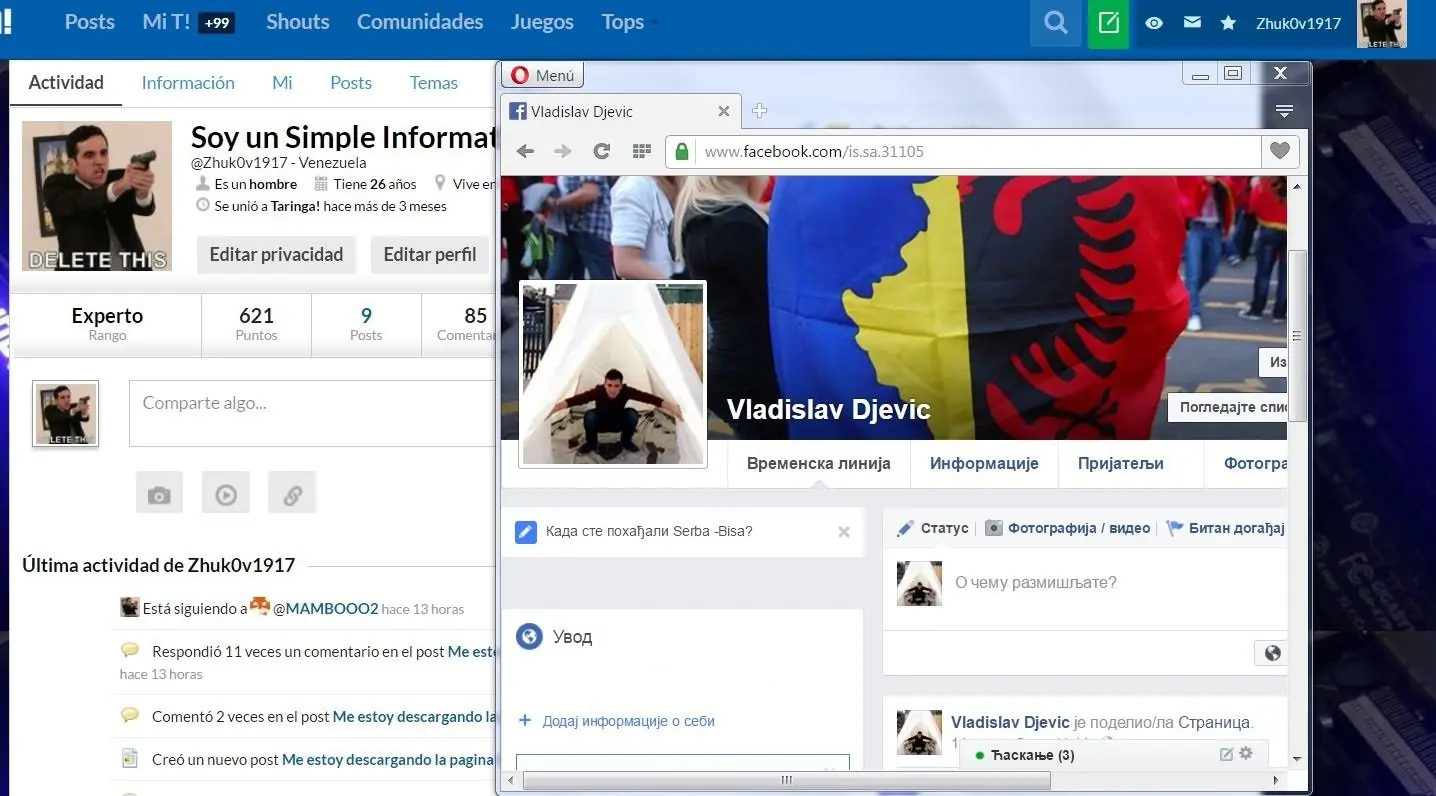Click the new chat message compose icon

point(1226,754)
